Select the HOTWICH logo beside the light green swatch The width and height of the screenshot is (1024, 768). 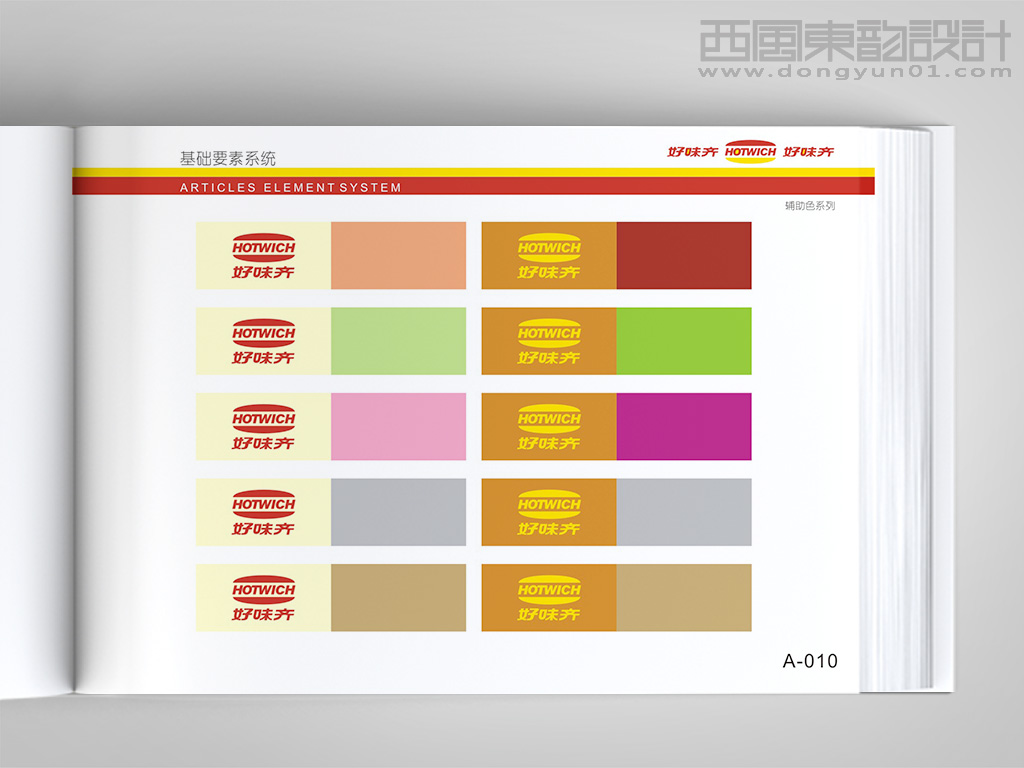point(262,341)
